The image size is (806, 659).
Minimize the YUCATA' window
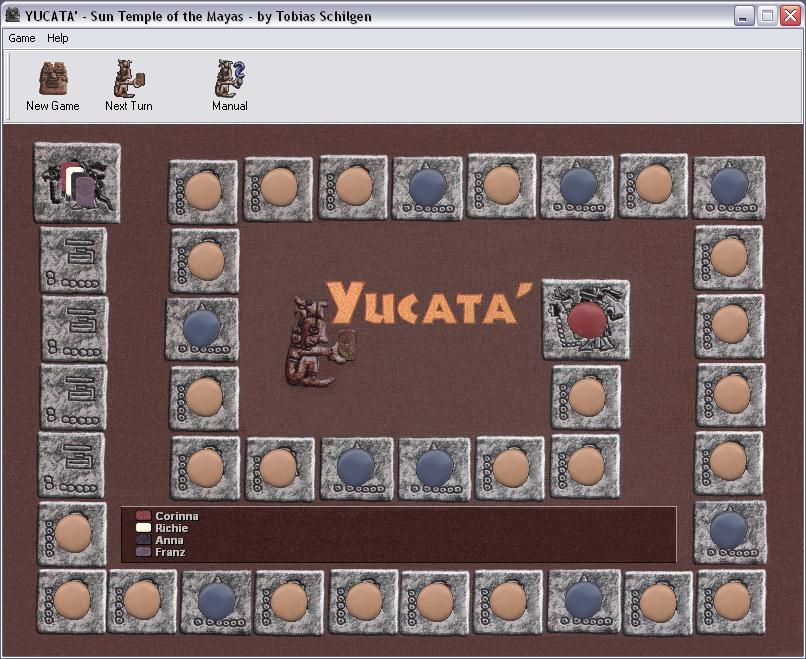point(743,16)
